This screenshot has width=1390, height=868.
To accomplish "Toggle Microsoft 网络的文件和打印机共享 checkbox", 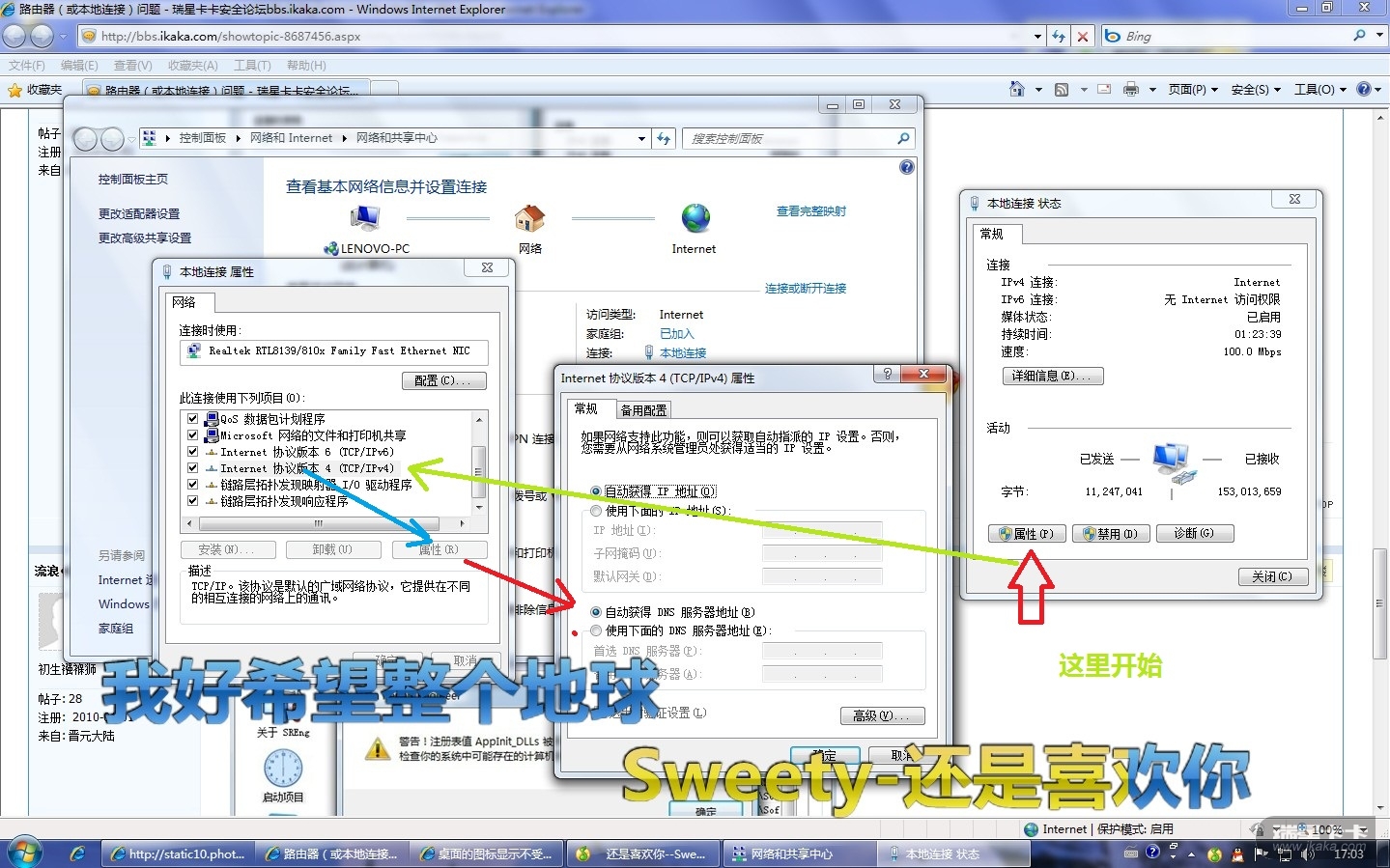I will [x=193, y=435].
